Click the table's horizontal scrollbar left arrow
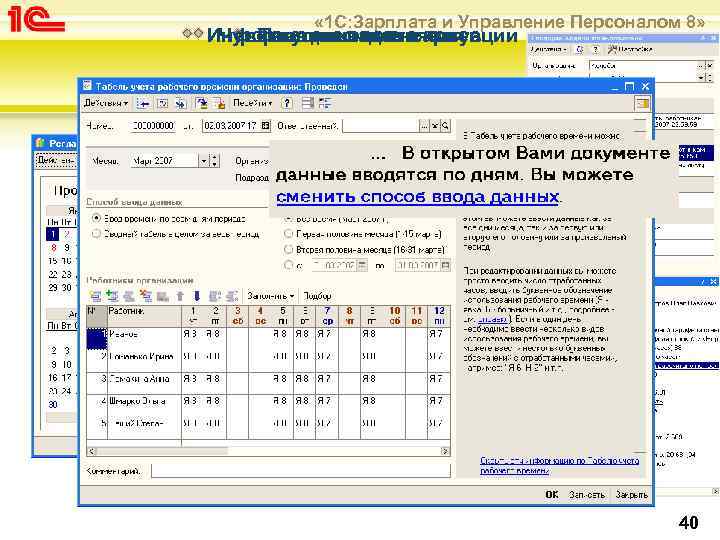720x540 pixels. point(91,451)
